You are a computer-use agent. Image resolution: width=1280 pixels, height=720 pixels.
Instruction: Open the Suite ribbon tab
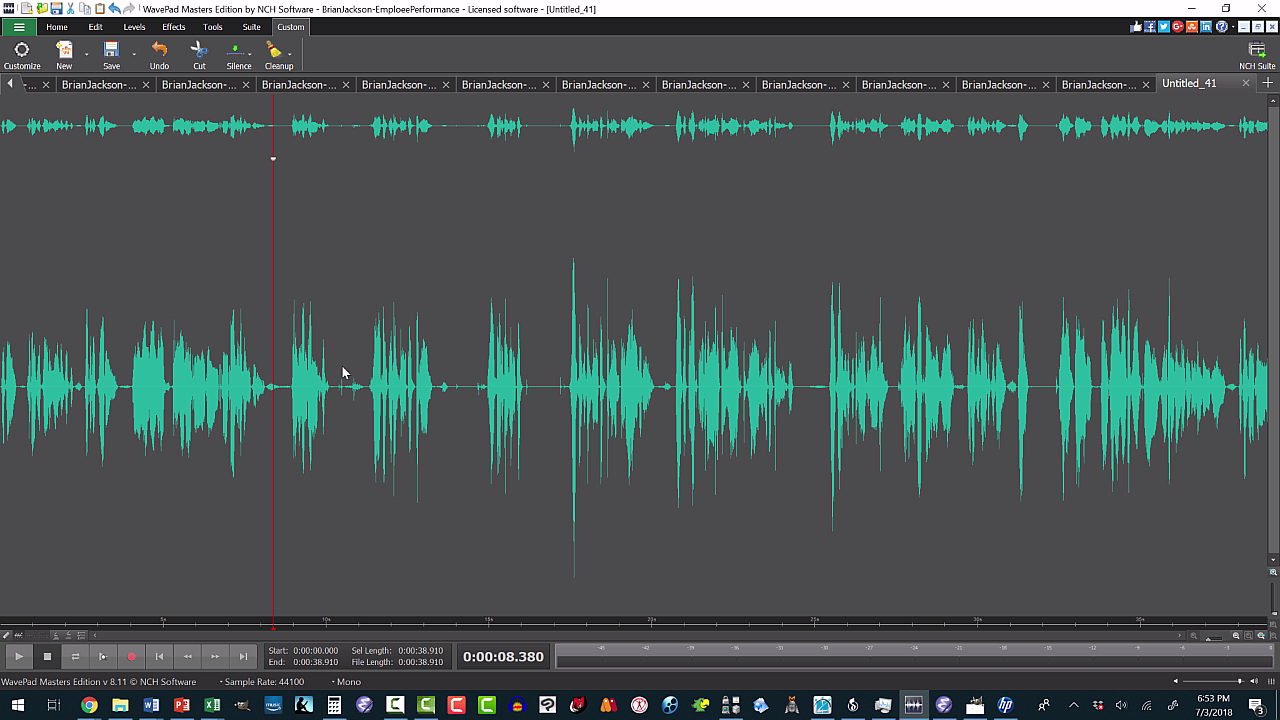pos(251,27)
